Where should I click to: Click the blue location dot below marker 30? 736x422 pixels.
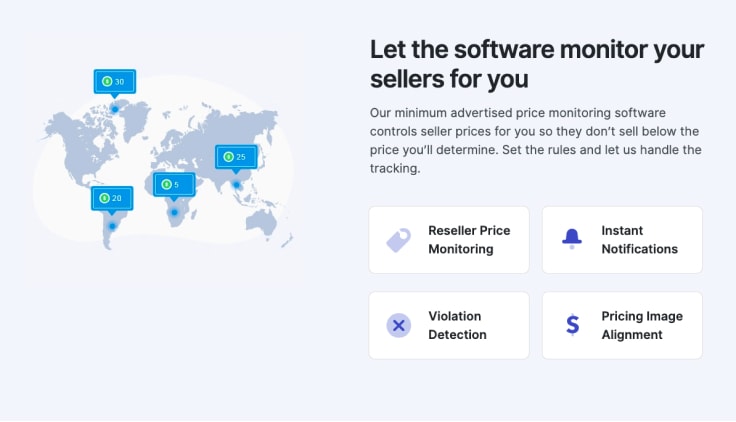tap(114, 109)
